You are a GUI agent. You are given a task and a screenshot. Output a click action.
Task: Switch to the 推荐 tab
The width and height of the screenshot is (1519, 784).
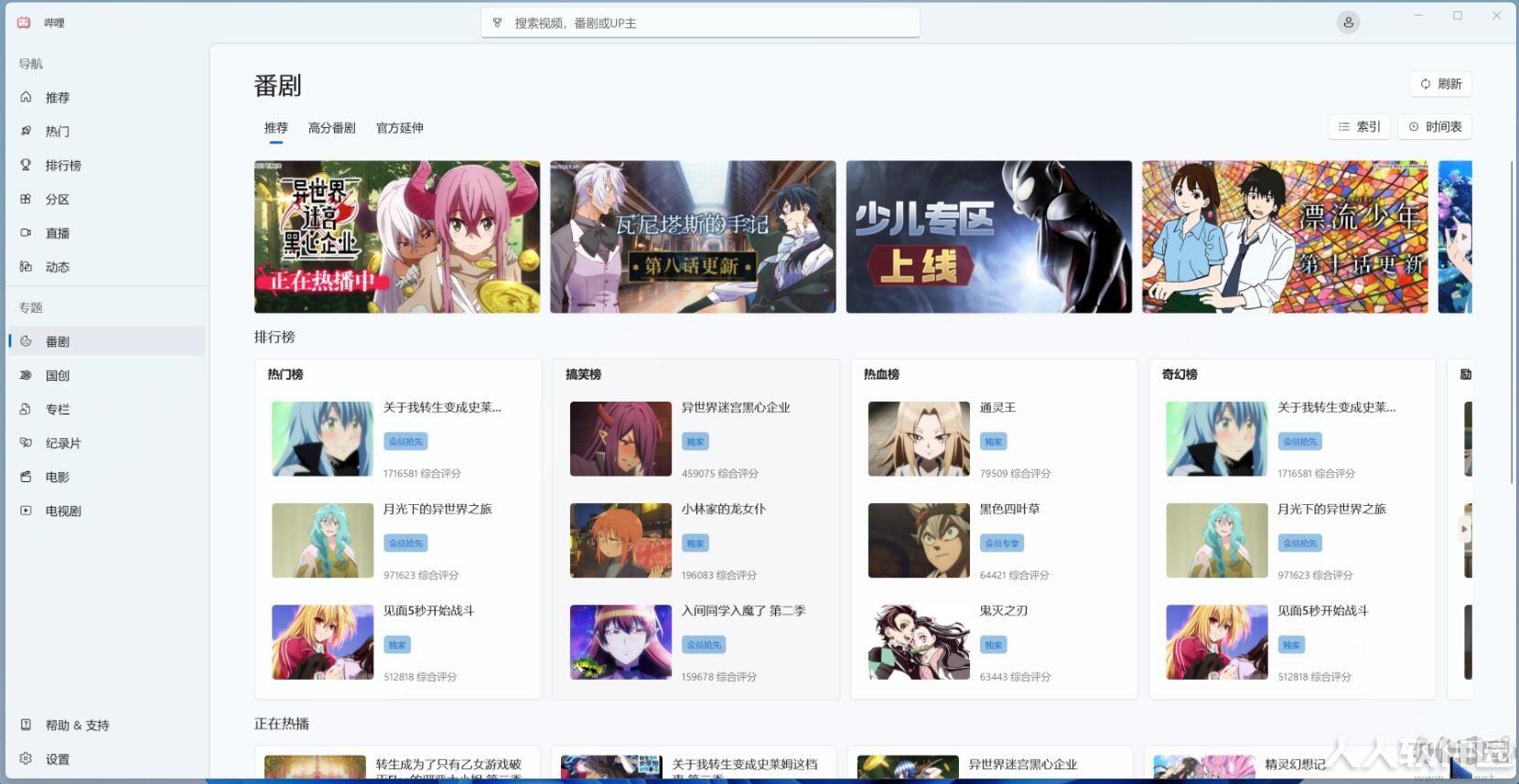tap(276, 128)
